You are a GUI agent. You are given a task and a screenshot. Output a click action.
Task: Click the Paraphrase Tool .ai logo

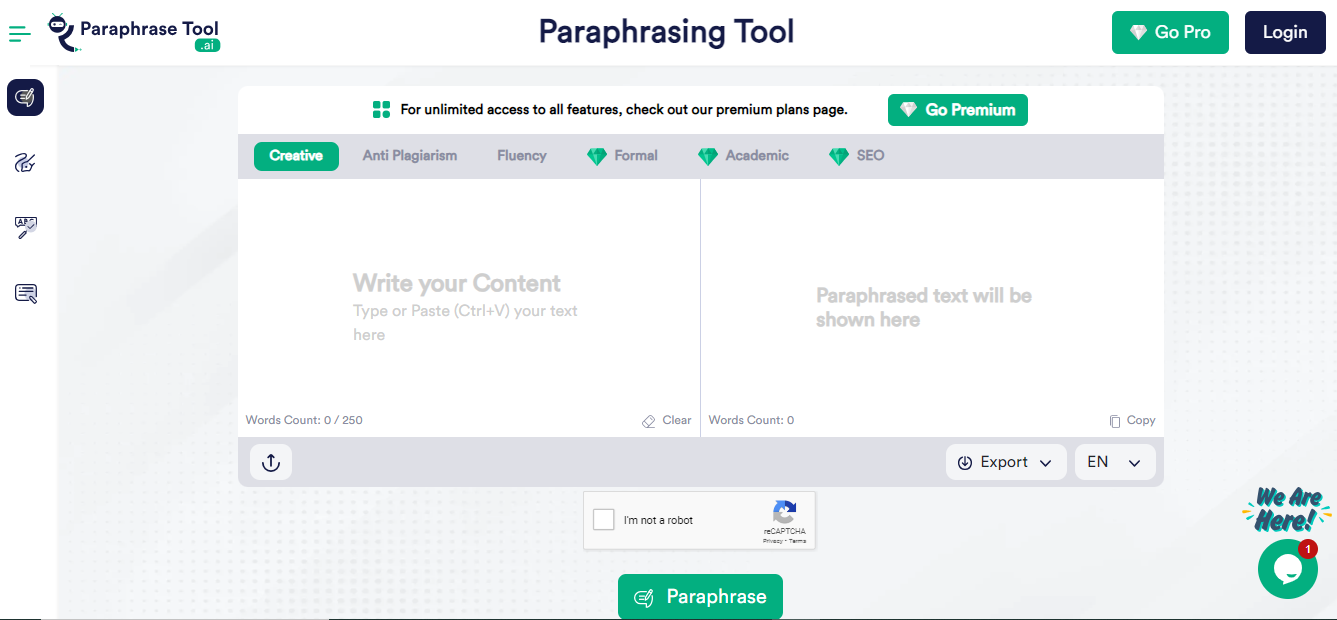click(135, 33)
